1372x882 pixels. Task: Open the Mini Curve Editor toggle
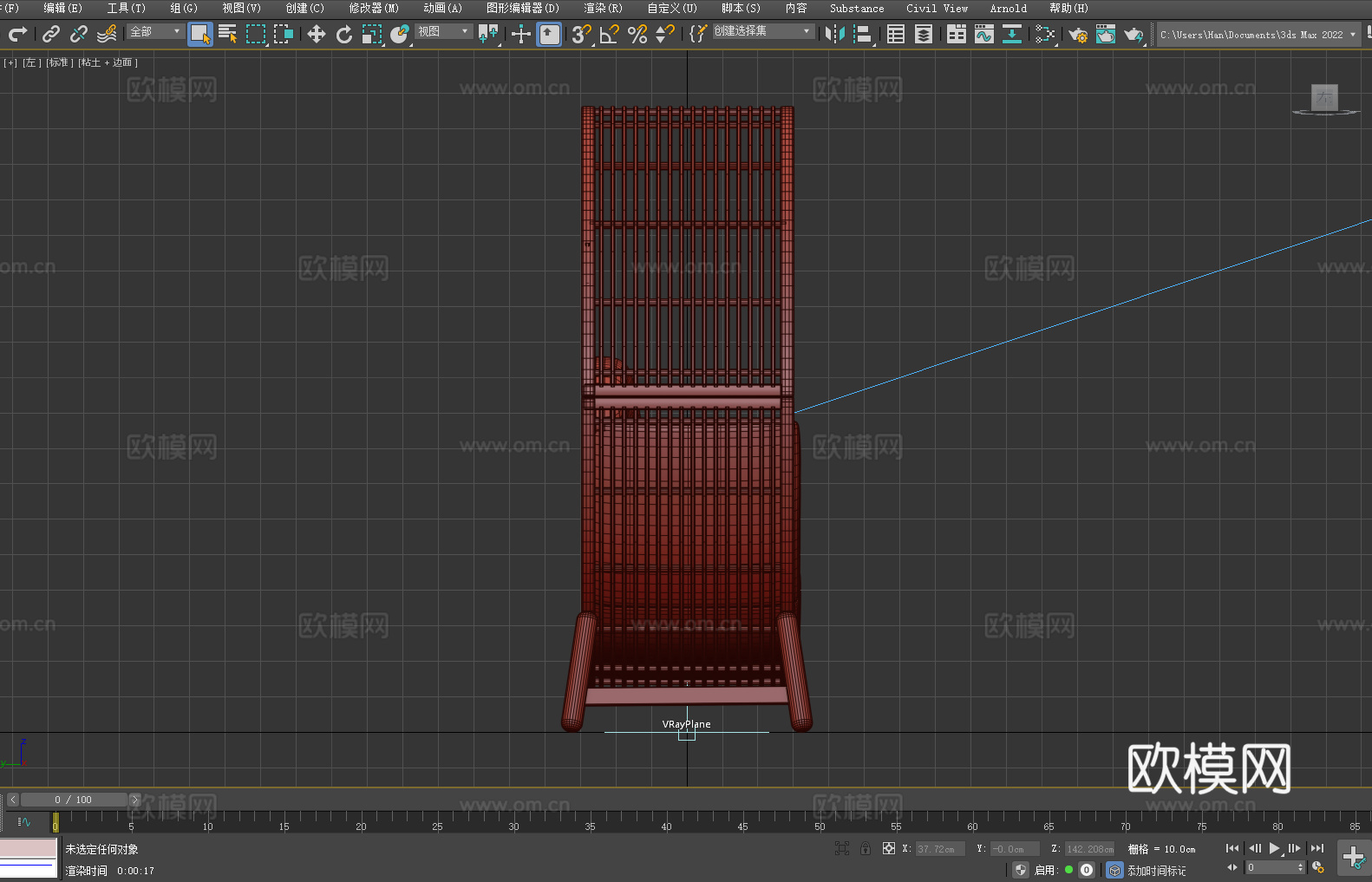point(24,821)
